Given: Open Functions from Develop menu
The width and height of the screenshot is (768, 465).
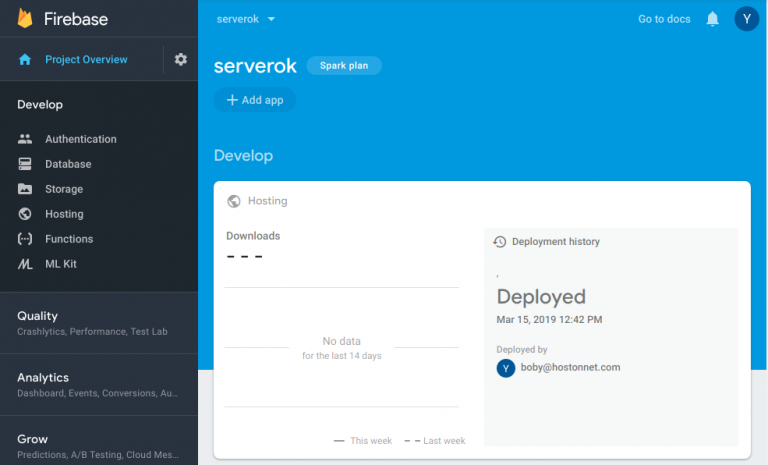Looking at the screenshot, I should point(69,239).
